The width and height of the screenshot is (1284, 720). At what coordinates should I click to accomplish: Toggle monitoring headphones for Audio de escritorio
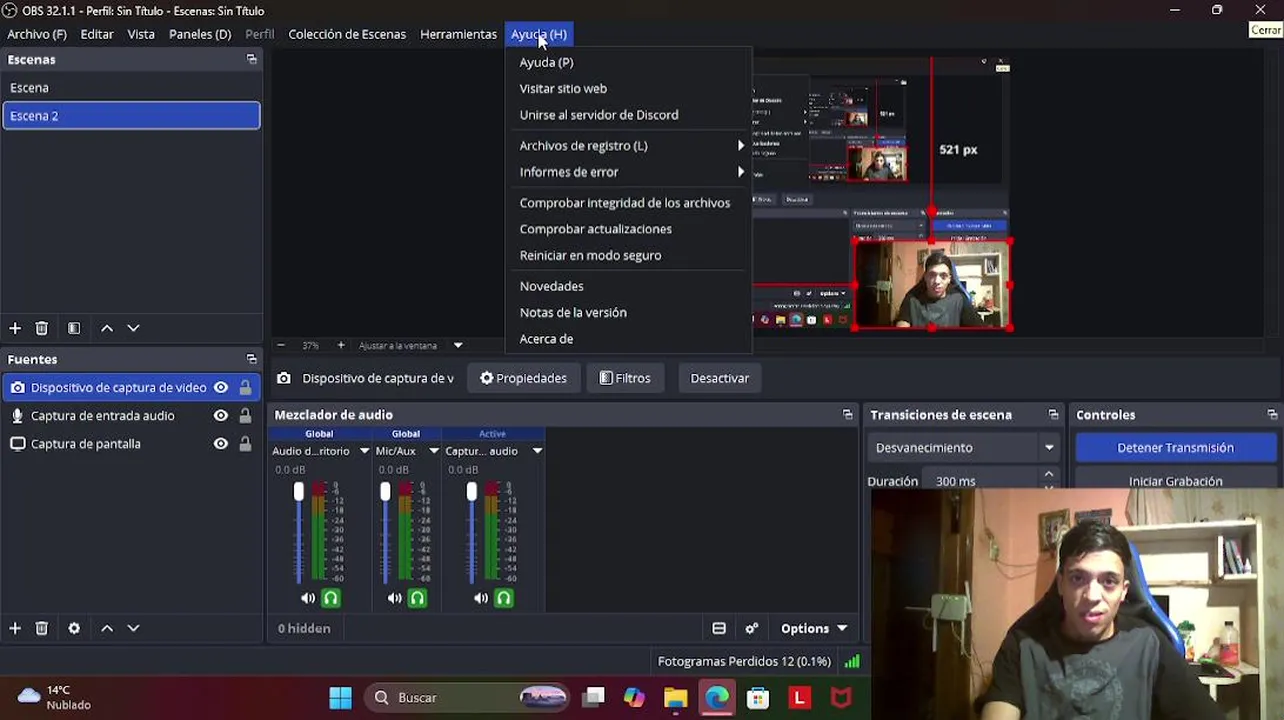331,598
